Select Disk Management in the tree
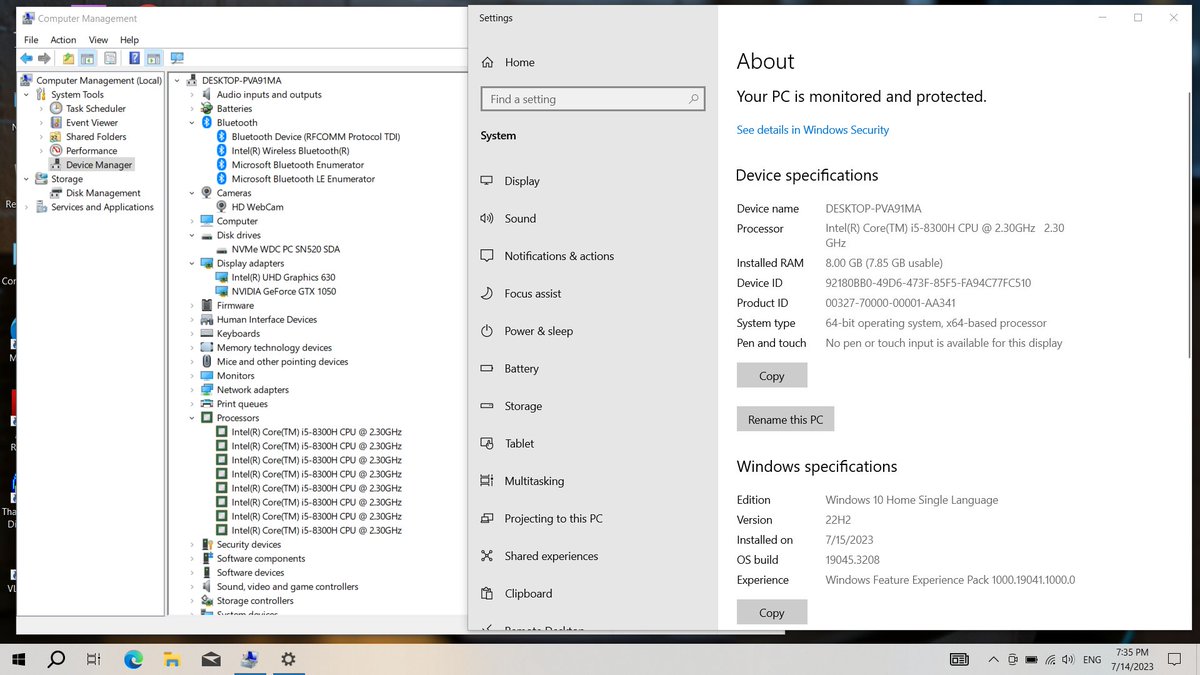This screenshot has height=675, width=1200. 103,193
